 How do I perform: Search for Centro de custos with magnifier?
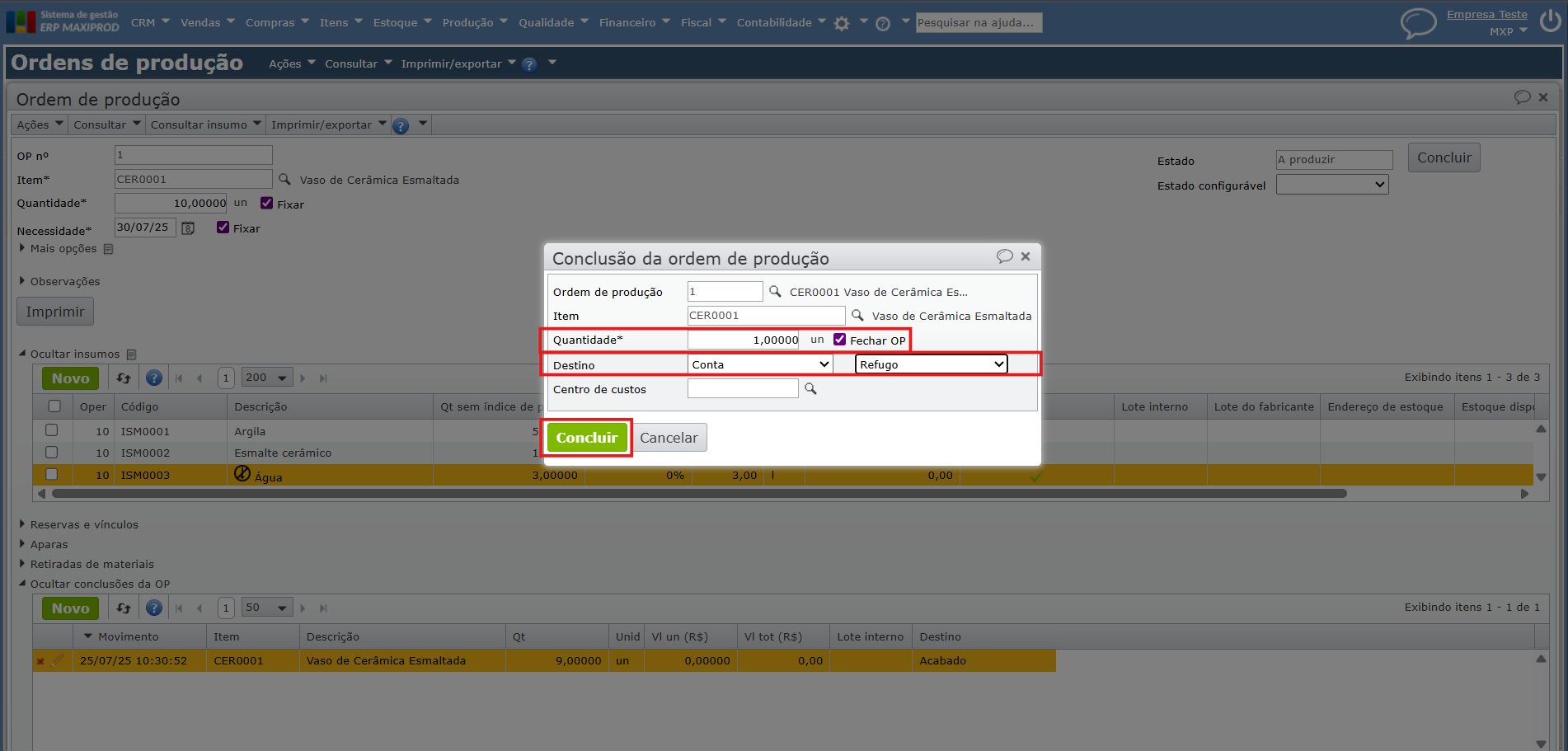point(810,389)
